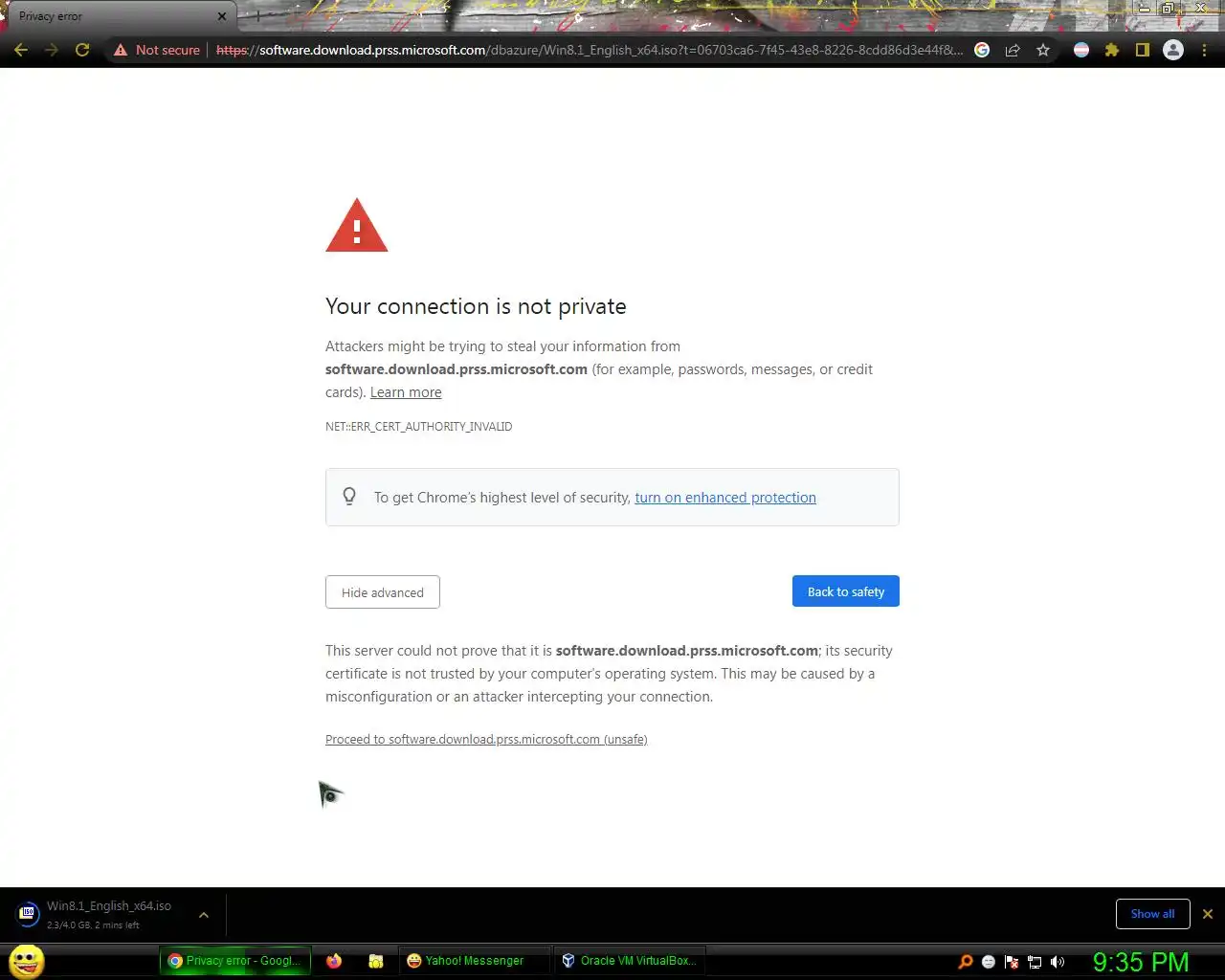Click the URL in the address bar
This screenshot has width=1225, height=980.
(x=589, y=50)
